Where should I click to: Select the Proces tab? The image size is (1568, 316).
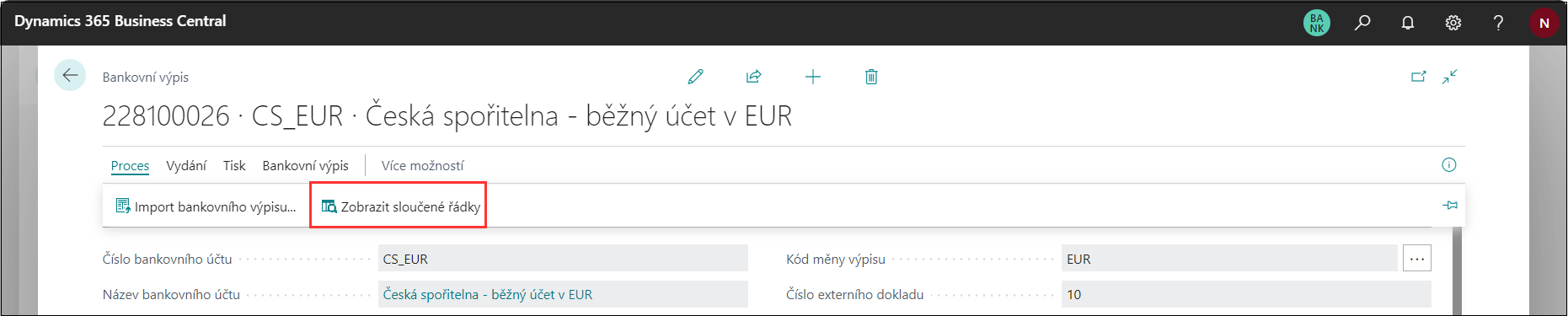(130, 165)
